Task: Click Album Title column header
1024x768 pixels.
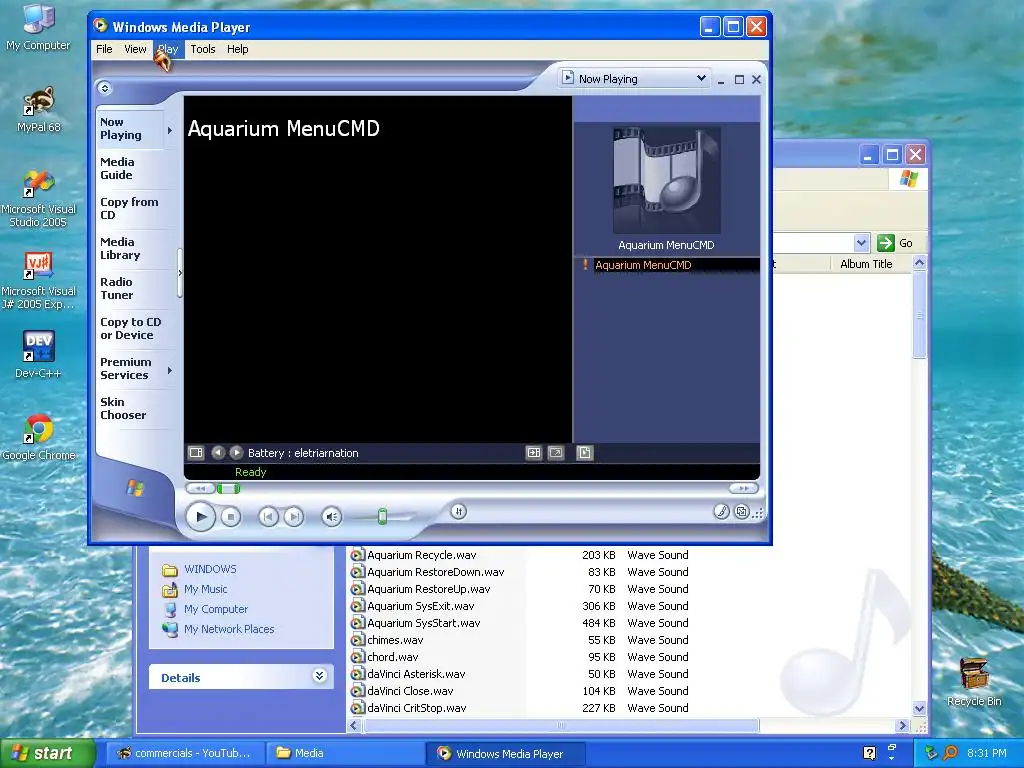Action: coord(871,264)
